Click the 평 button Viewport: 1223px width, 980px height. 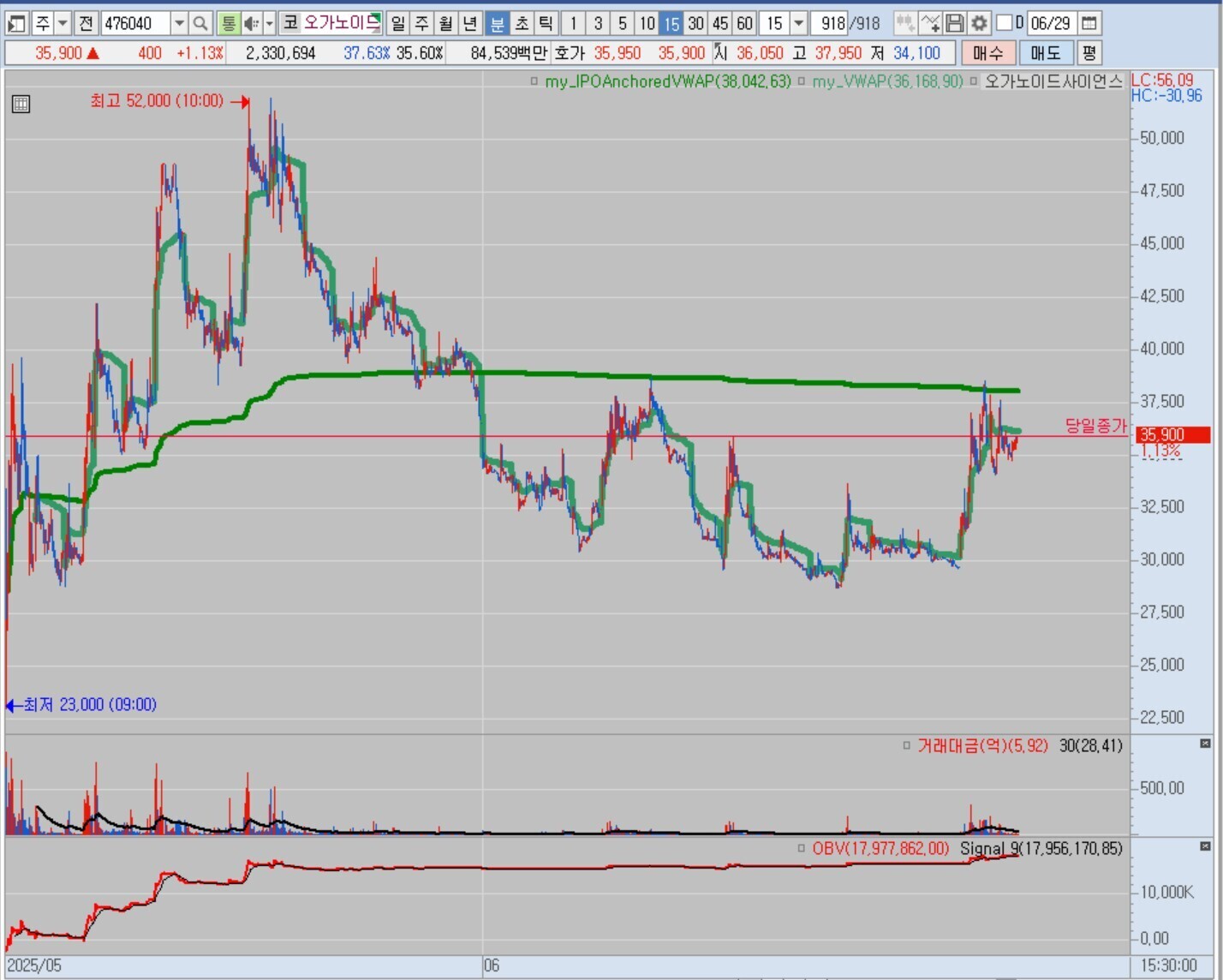pyautogui.click(x=1089, y=53)
